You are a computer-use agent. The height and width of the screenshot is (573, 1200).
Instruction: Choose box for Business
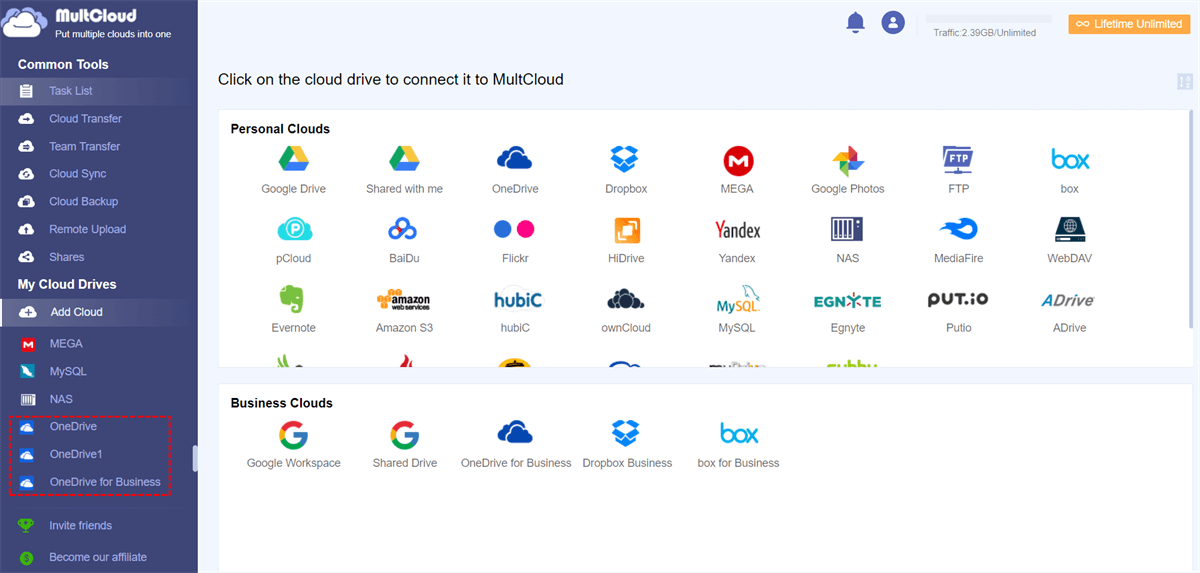coord(738,444)
